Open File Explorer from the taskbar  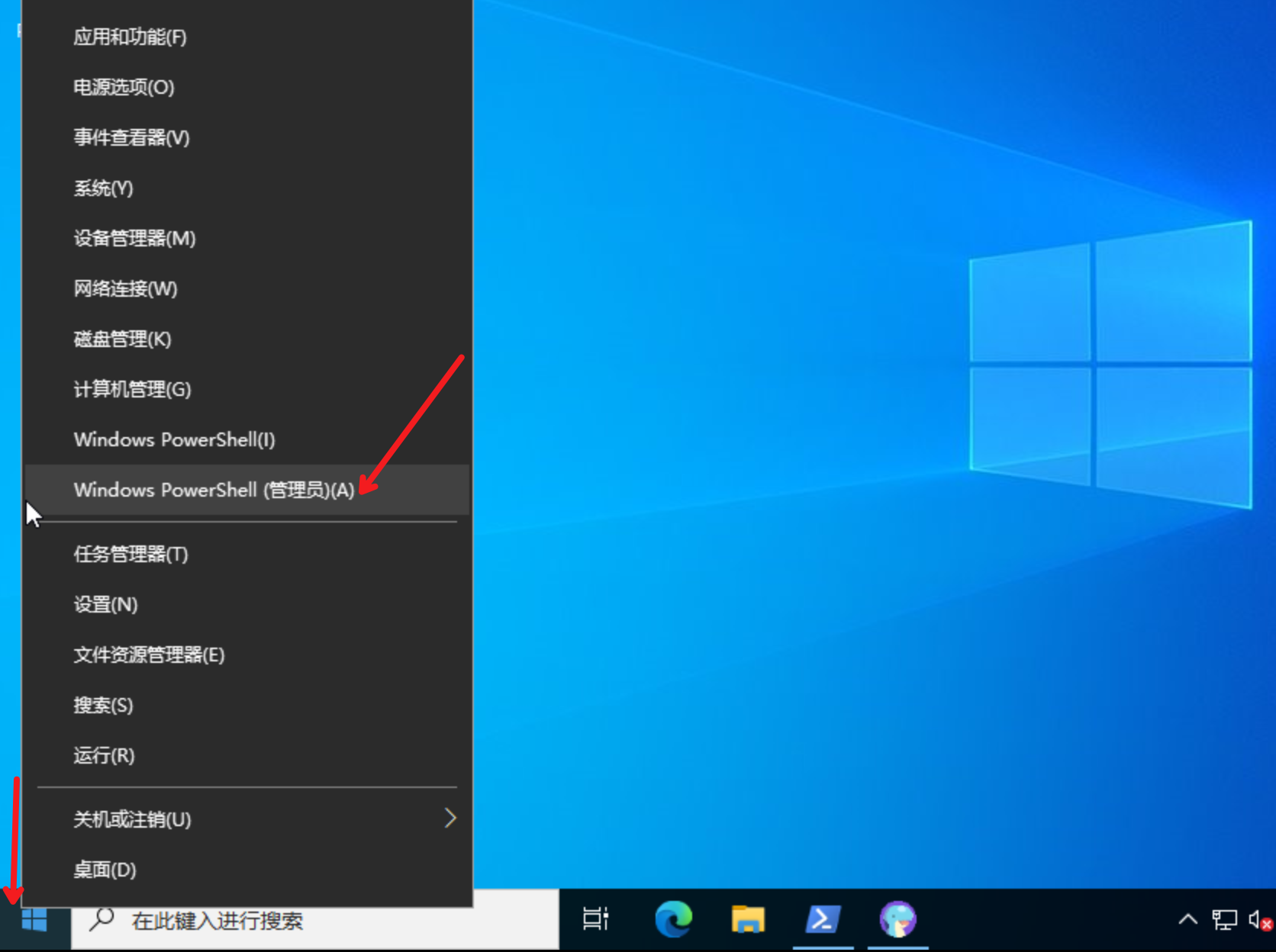tap(747, 919)
